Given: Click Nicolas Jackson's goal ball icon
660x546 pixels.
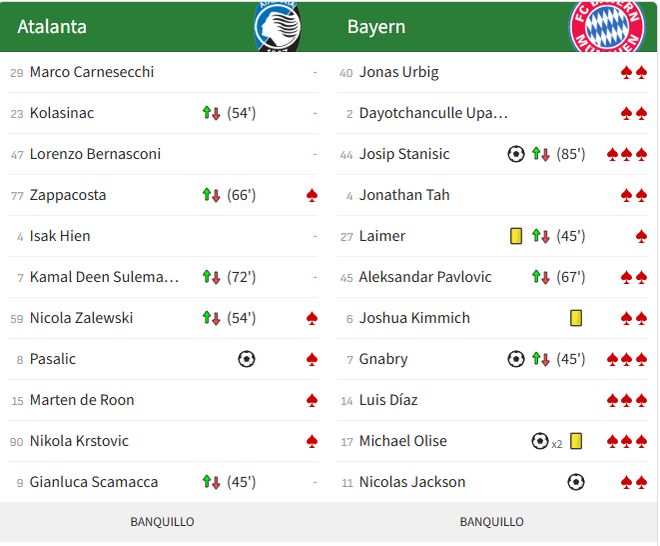Looking at the screenshot, I should click(576, 482).
